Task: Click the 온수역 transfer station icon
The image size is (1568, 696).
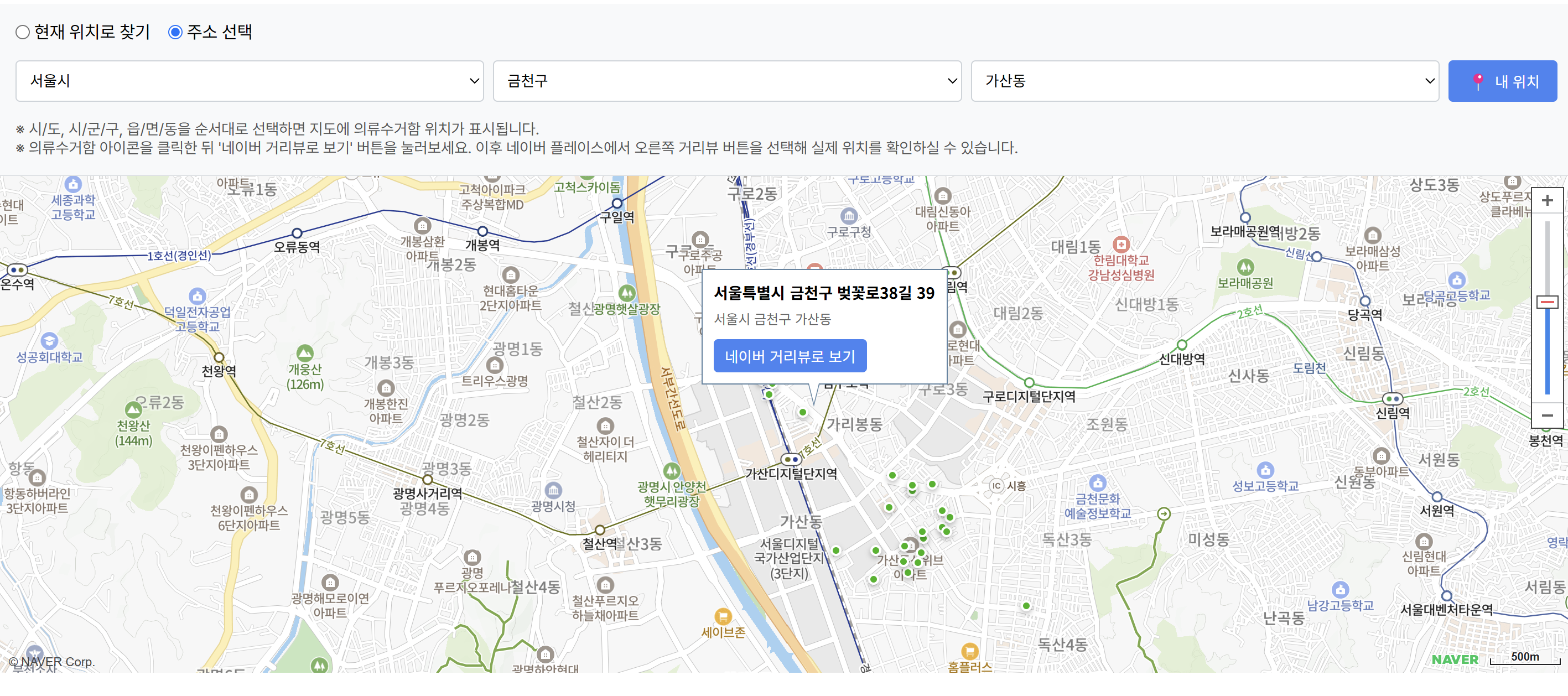Action: click(17, 270)
